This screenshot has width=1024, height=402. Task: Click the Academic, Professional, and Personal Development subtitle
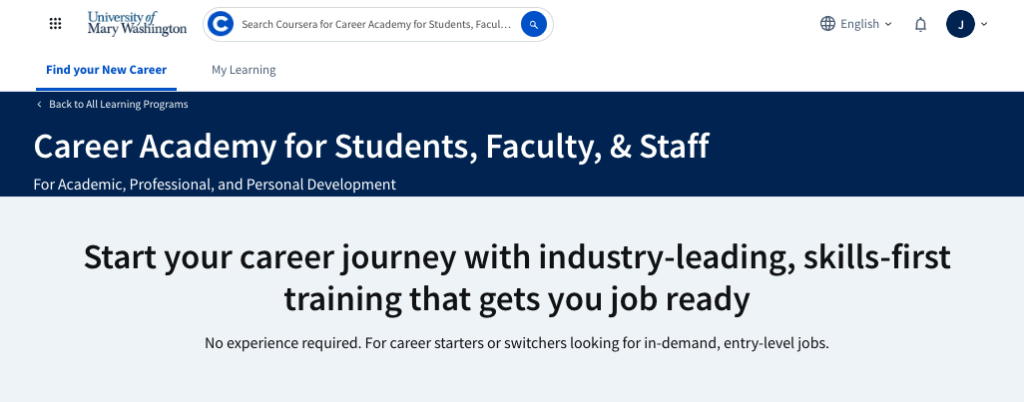215,184
